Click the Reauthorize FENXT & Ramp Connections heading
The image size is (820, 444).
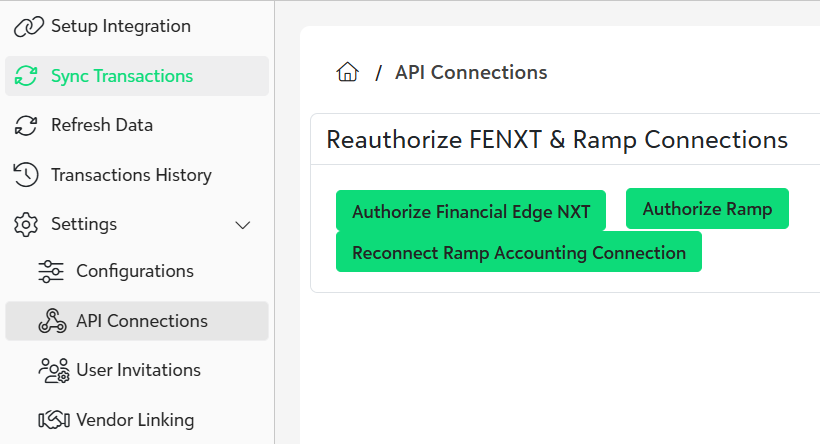pos(557,140)
